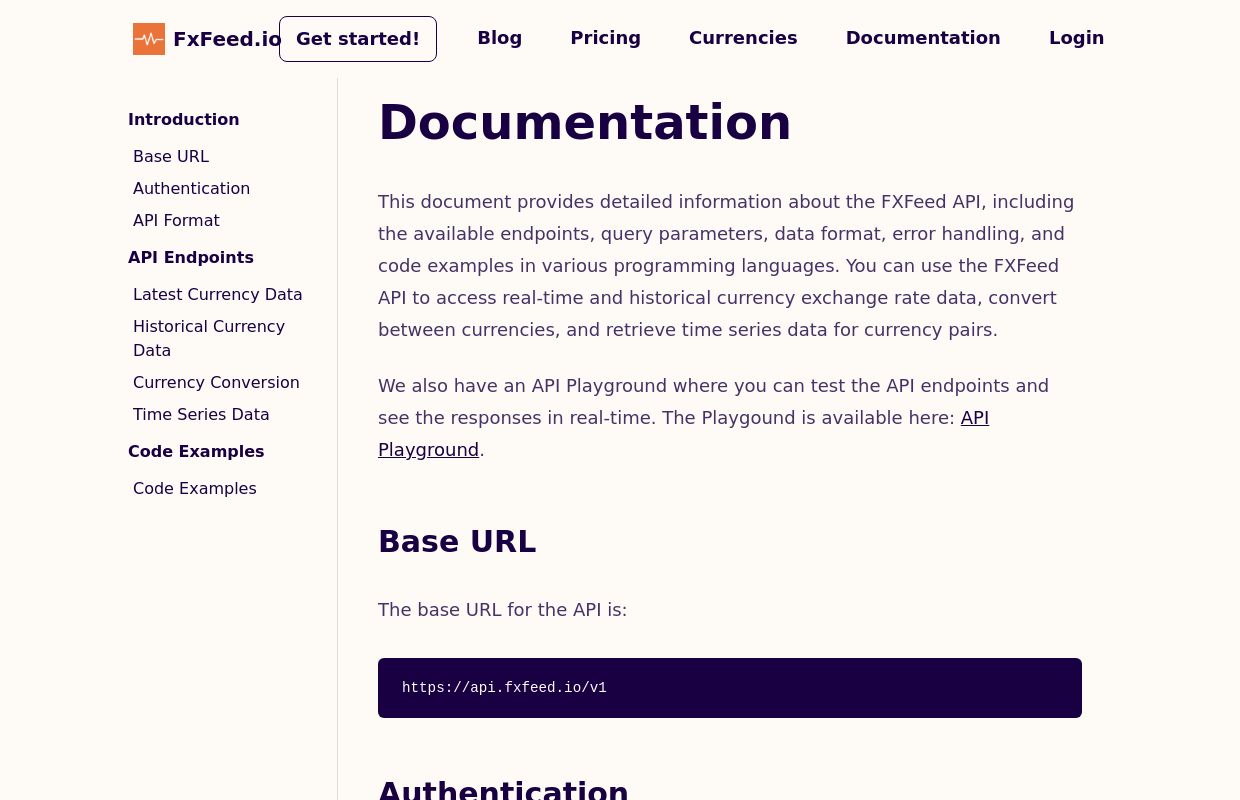Open API Format sidebar link
This screenshot has width=1240, height=800.
(x=176, y=221)
